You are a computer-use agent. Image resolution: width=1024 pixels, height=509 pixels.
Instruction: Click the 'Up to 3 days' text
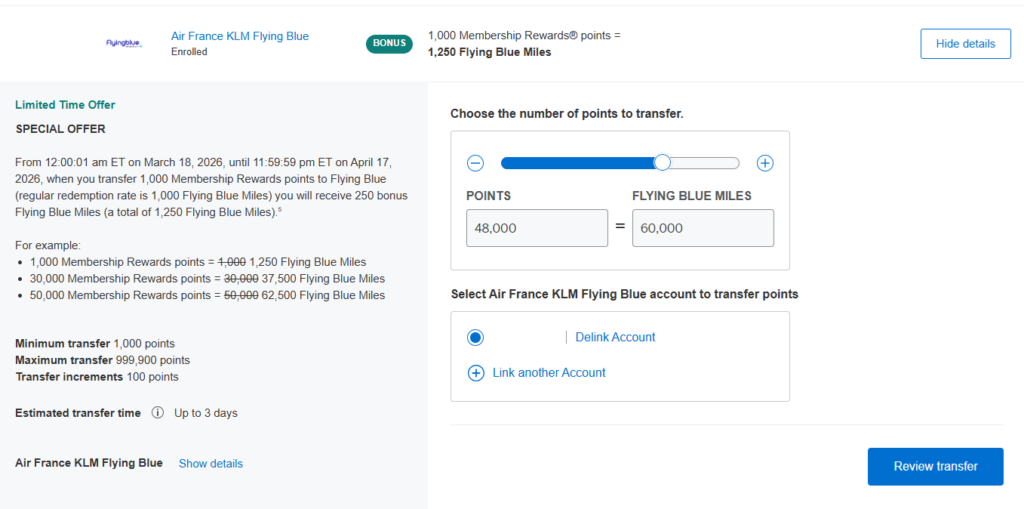coord(206,413)
